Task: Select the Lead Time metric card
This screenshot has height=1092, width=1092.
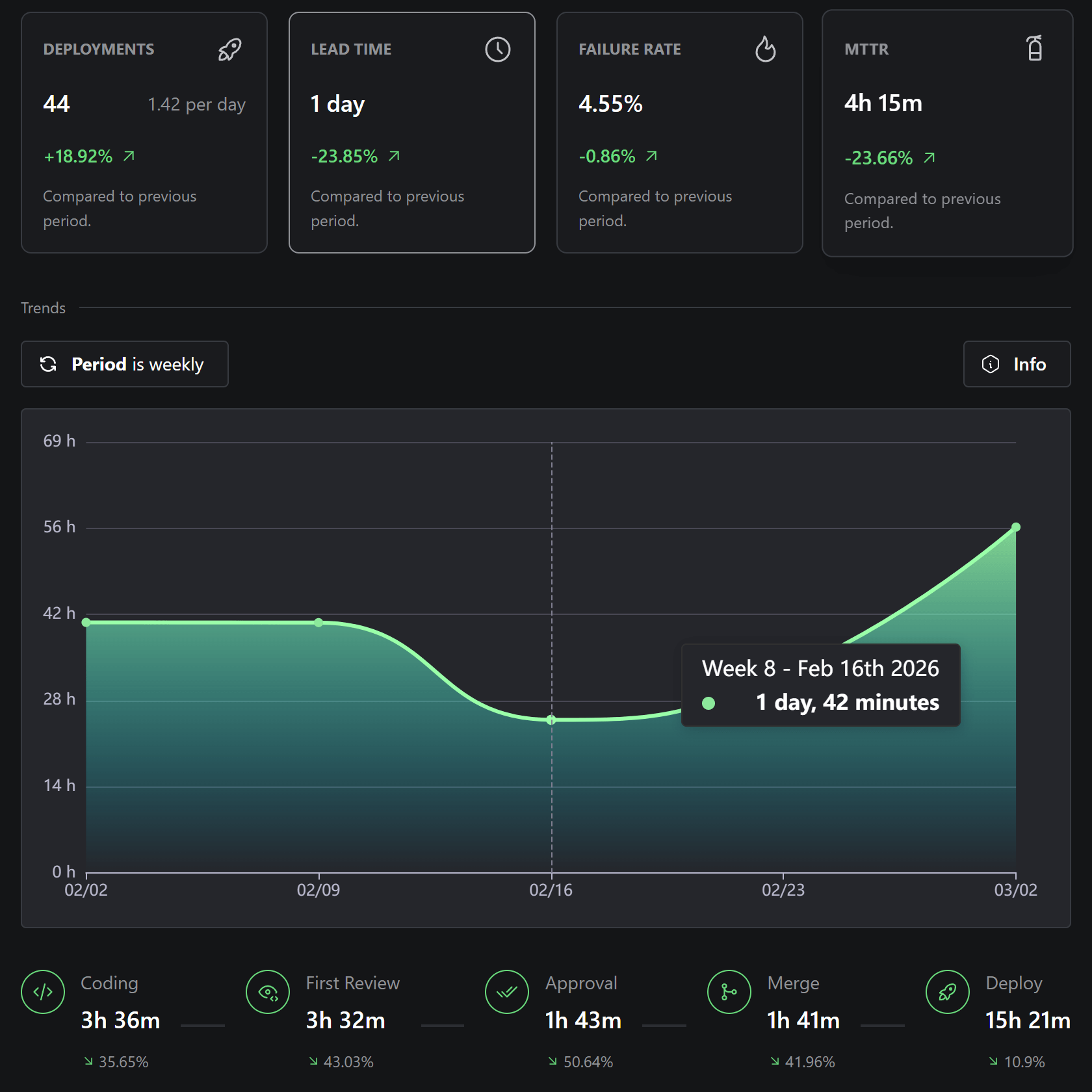Action: [x=412, y=133]
